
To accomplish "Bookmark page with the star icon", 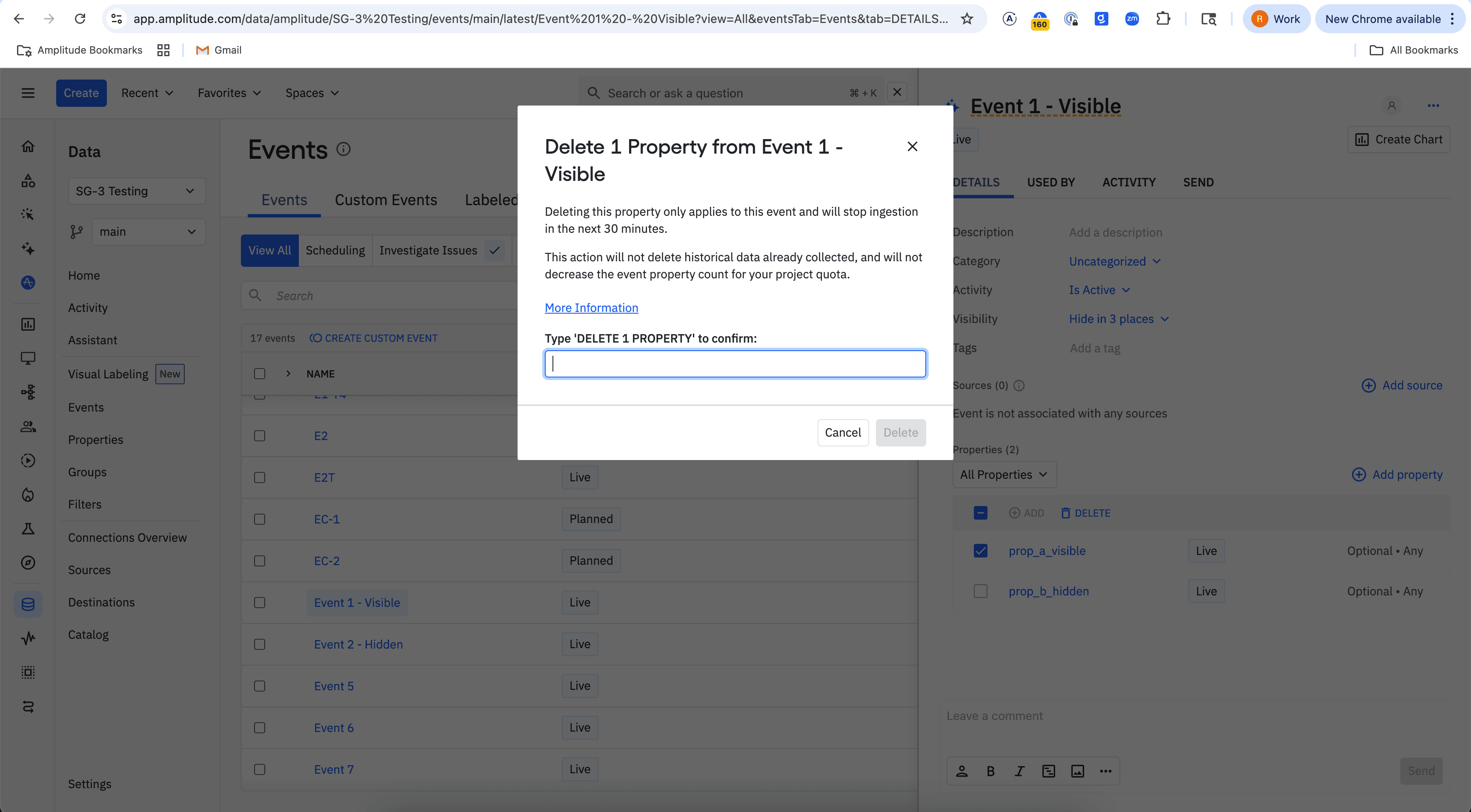I will coord(967,19).
